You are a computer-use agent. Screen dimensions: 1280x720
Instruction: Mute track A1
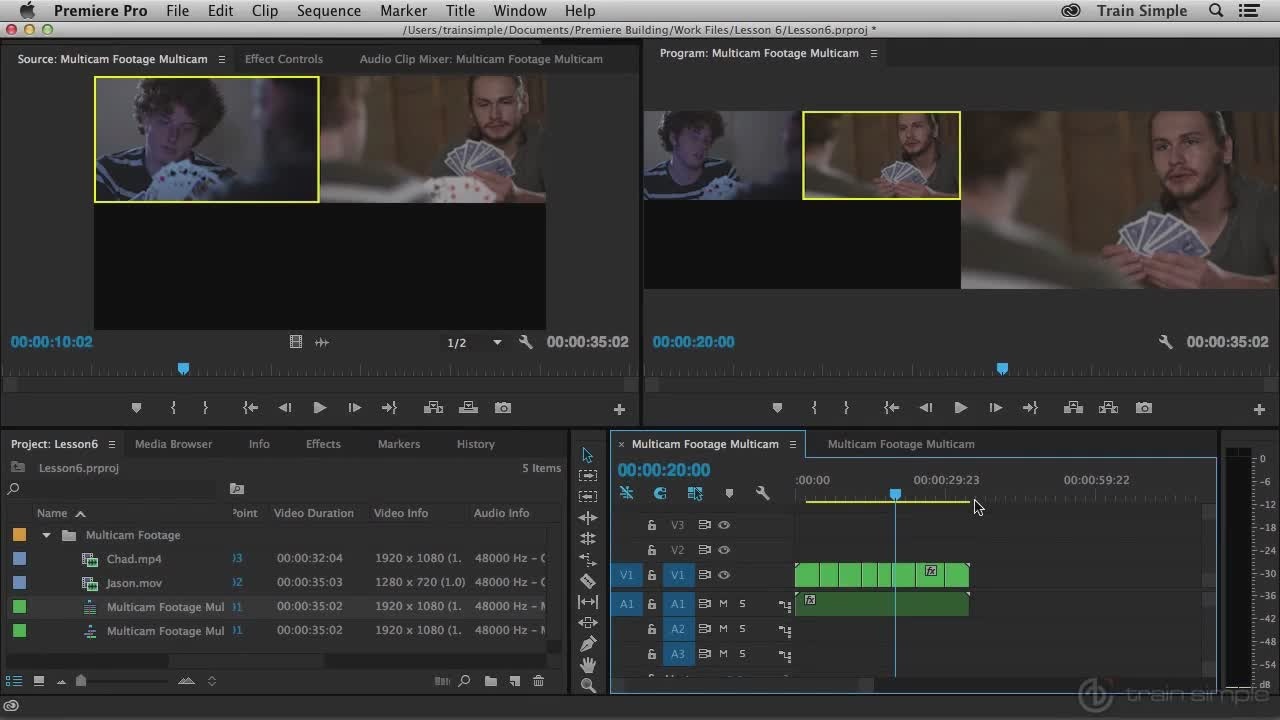(723, 604)
